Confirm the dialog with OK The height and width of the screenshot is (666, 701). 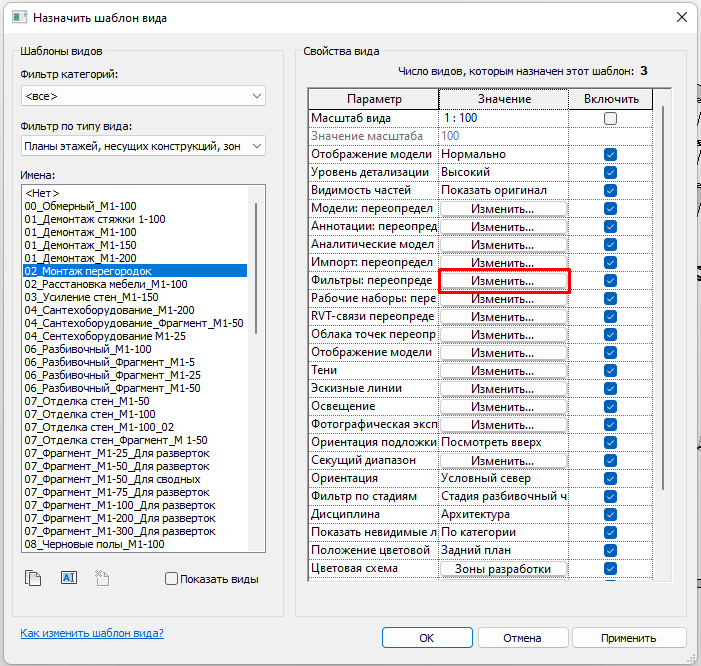pyautogui.click(x=426, y=637)
